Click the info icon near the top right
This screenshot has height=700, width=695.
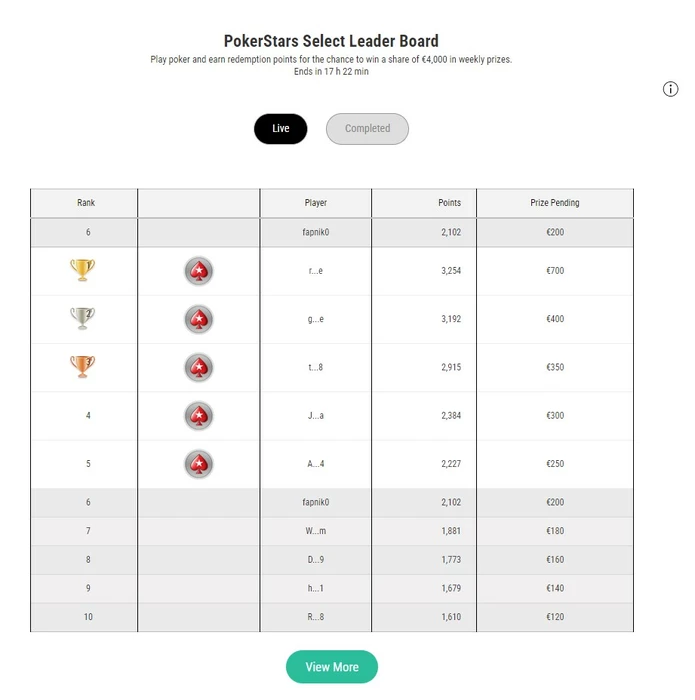(671, 89)
